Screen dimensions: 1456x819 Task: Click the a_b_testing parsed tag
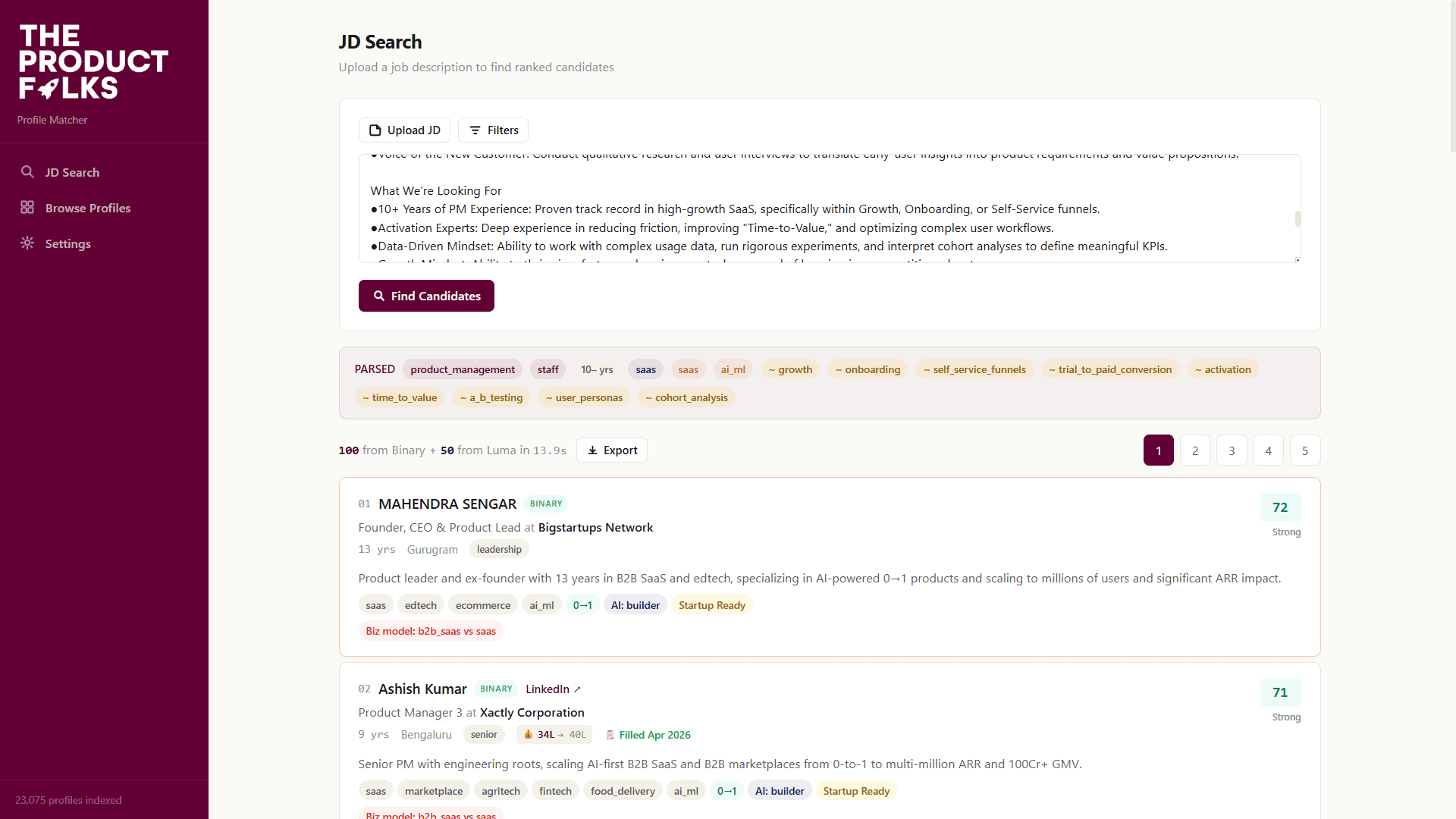[491, 397]
